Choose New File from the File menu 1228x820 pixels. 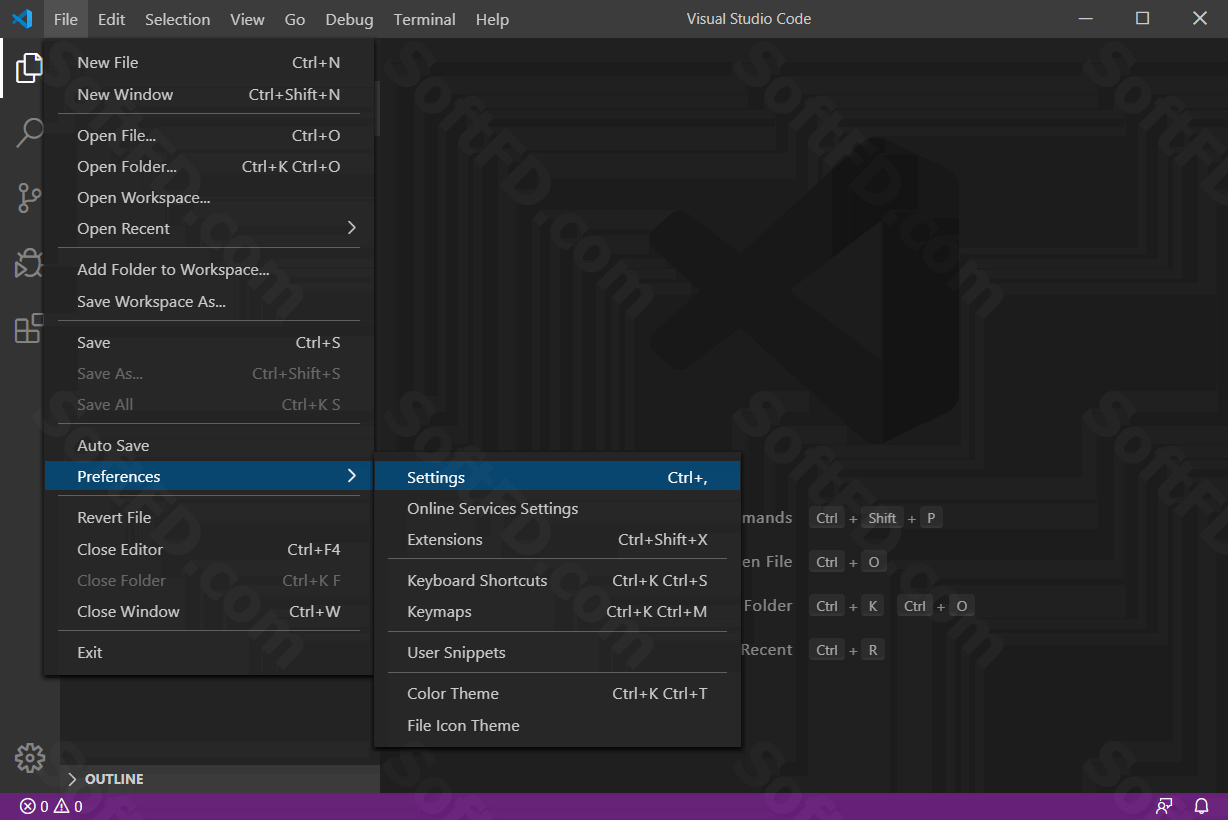209,62
